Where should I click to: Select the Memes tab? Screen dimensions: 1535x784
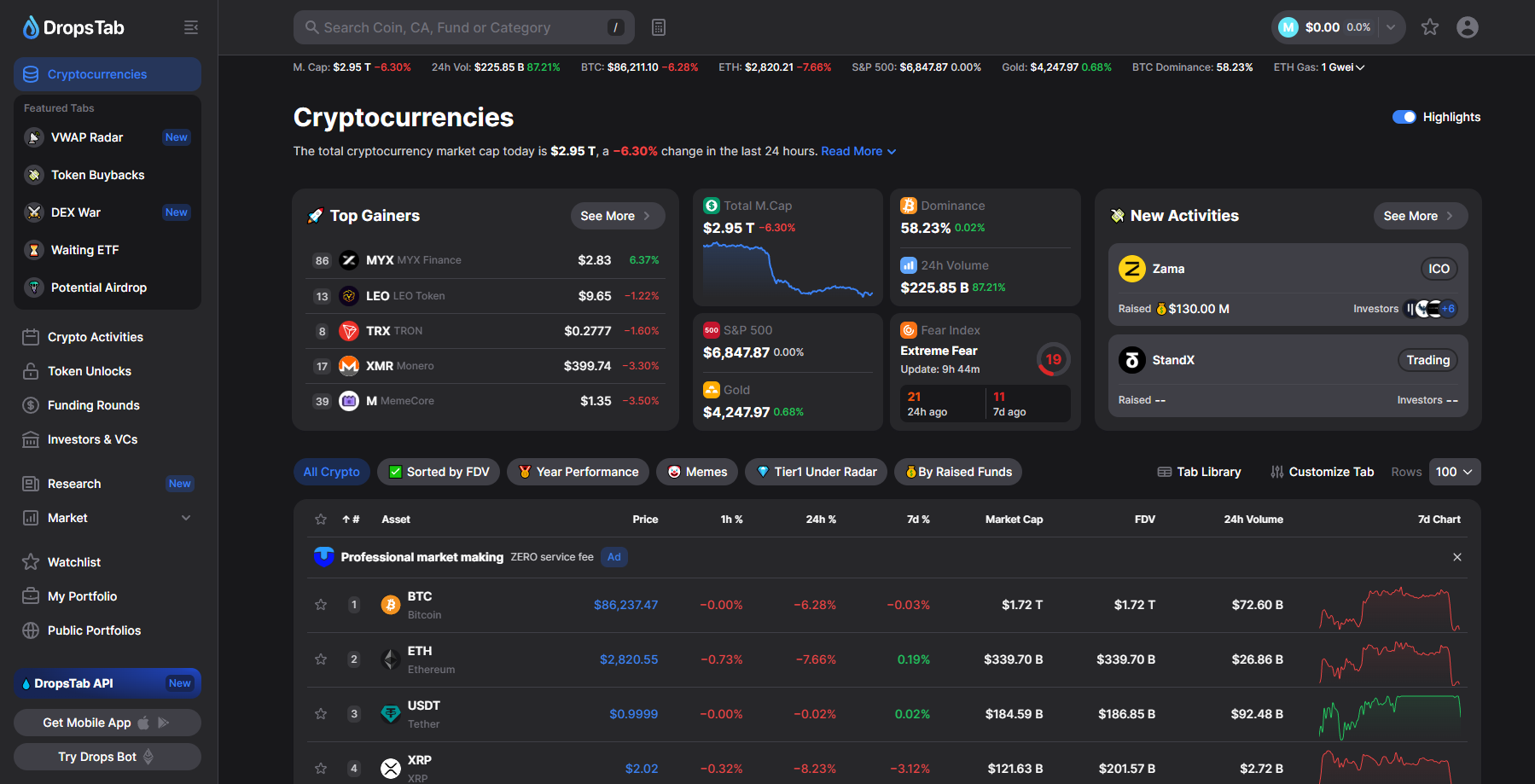(x=697, y=472)
